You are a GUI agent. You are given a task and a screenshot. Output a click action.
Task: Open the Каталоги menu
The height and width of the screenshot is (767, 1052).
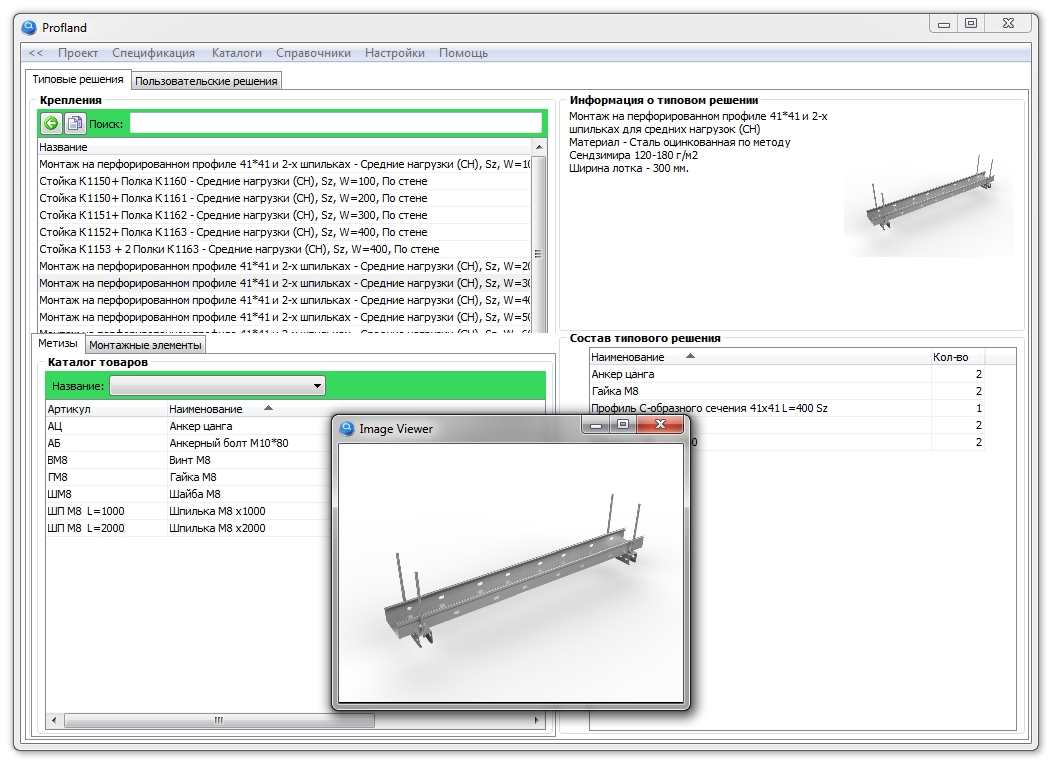pos(237,53)
